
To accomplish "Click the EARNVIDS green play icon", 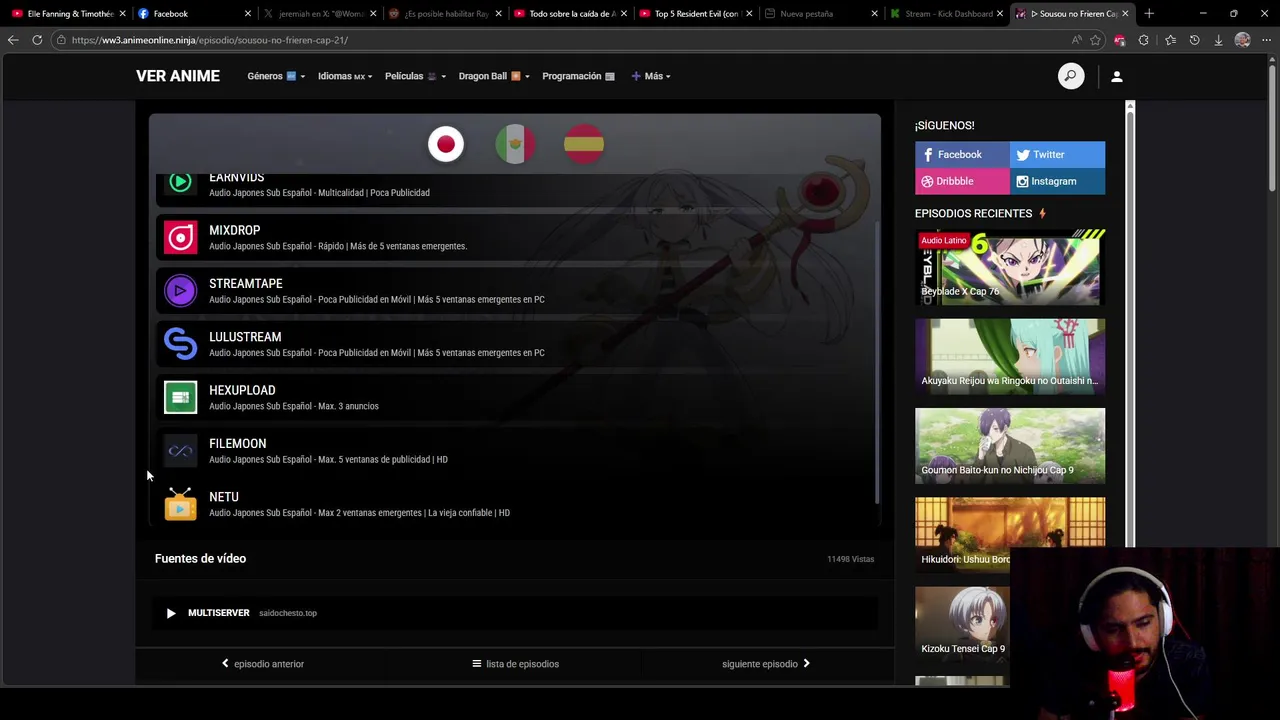I will tap(180, 183).
